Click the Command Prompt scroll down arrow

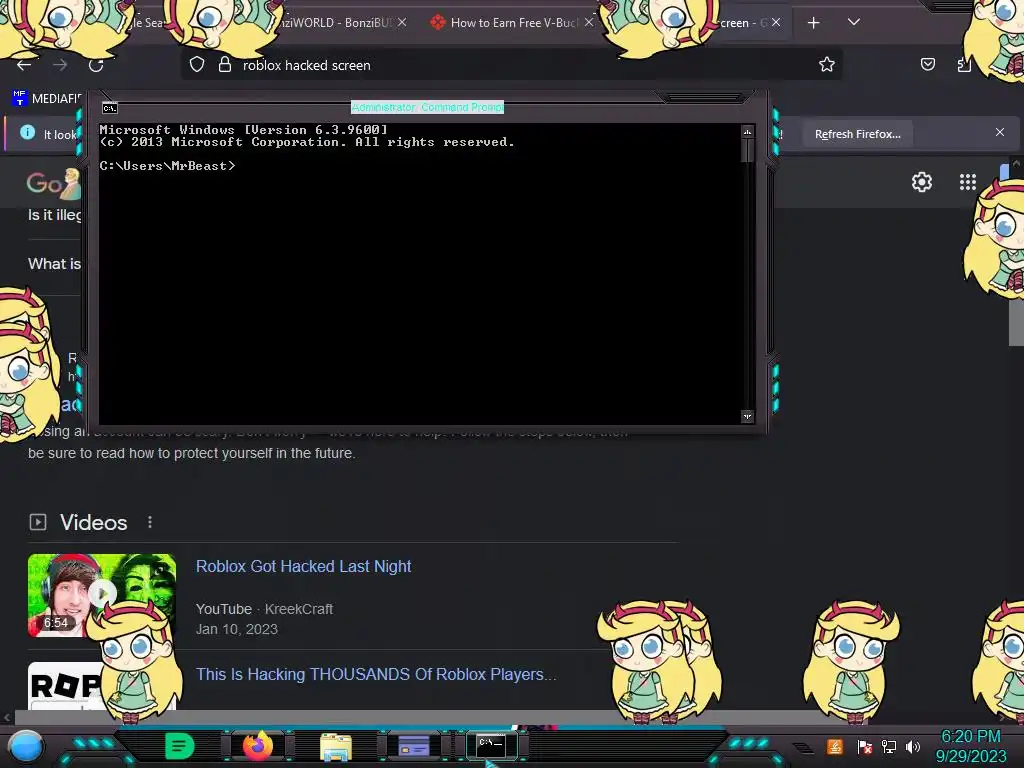click(747, 416)
